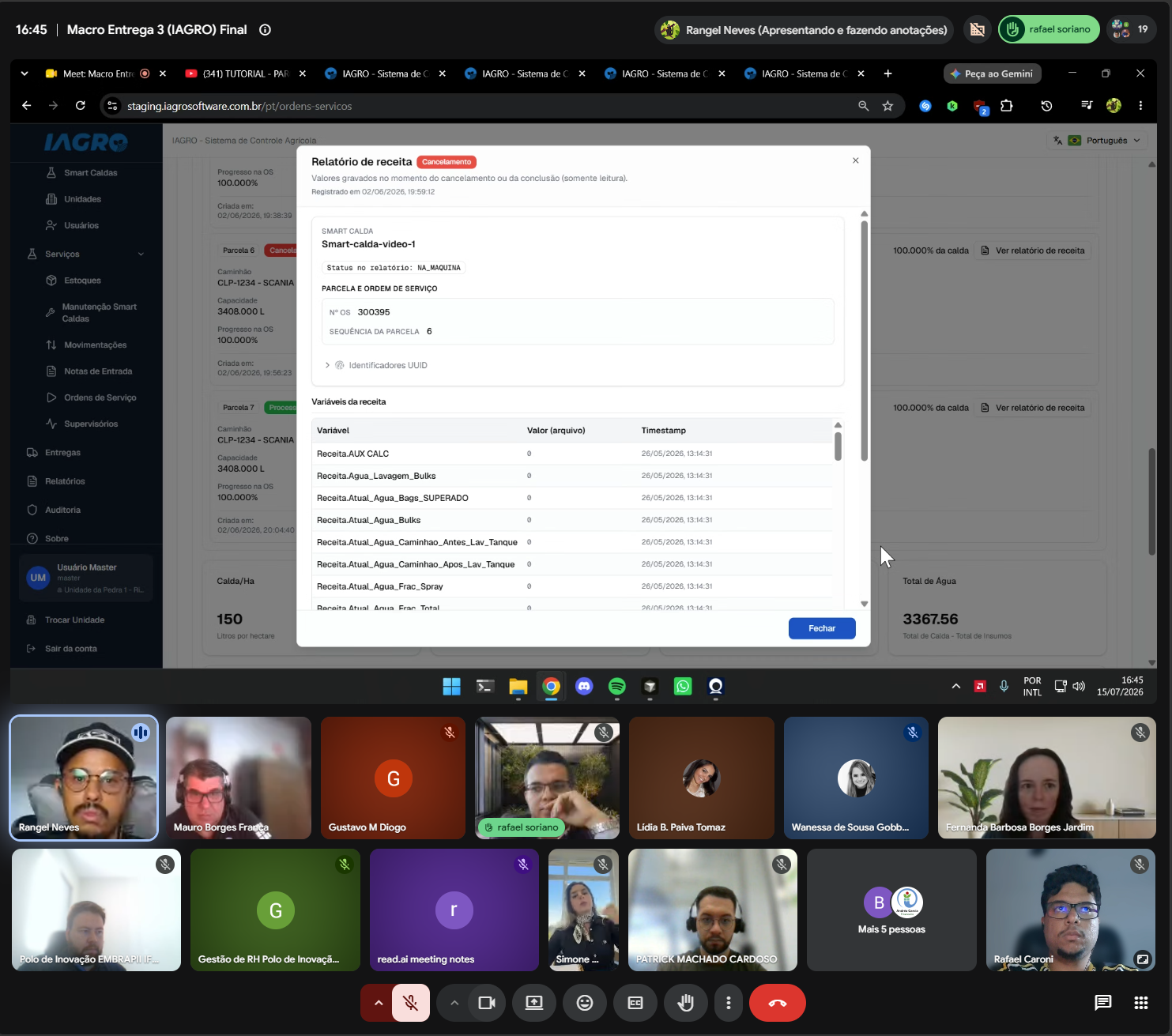
Task: Click the present screen icon
Action: 534,1003
